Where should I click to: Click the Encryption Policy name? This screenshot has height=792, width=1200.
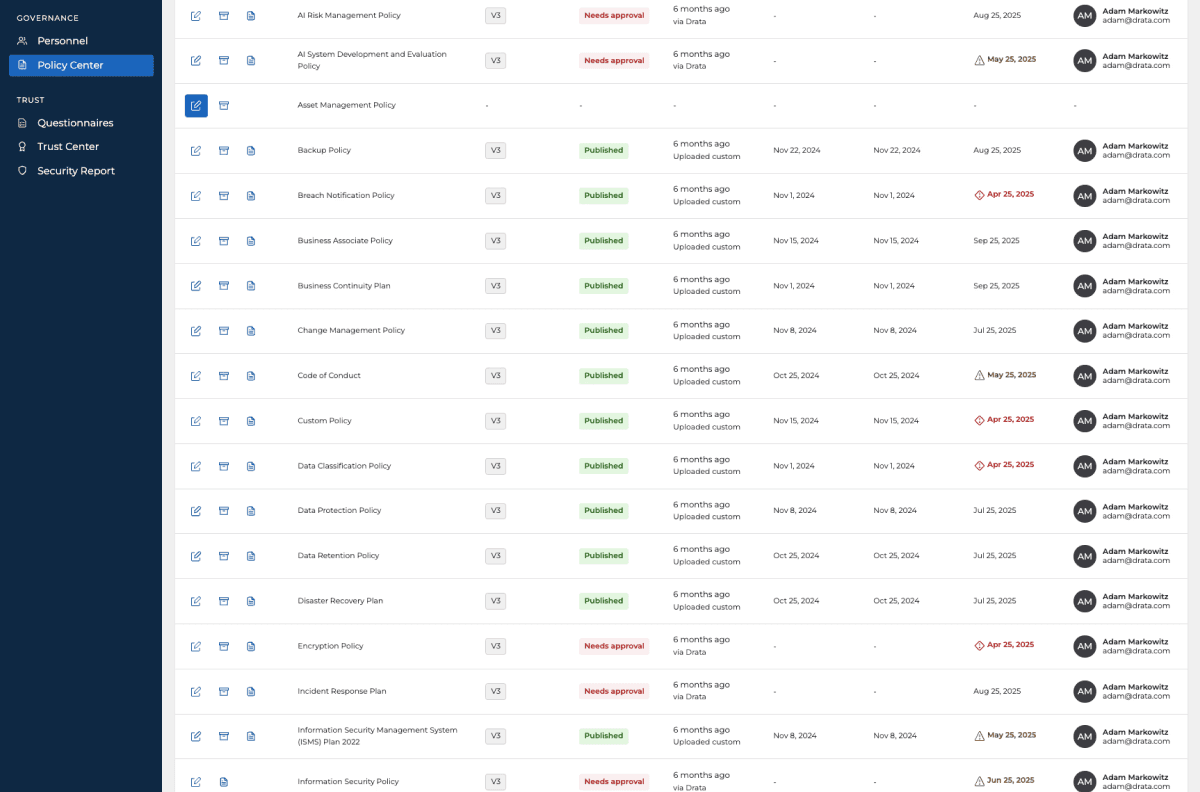point(330,646)
